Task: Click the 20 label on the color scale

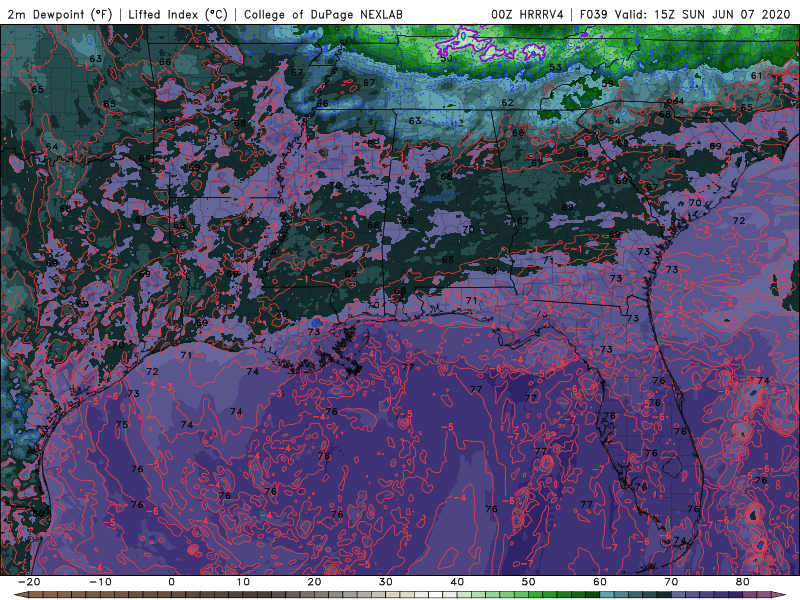Action: pos(314,582)
